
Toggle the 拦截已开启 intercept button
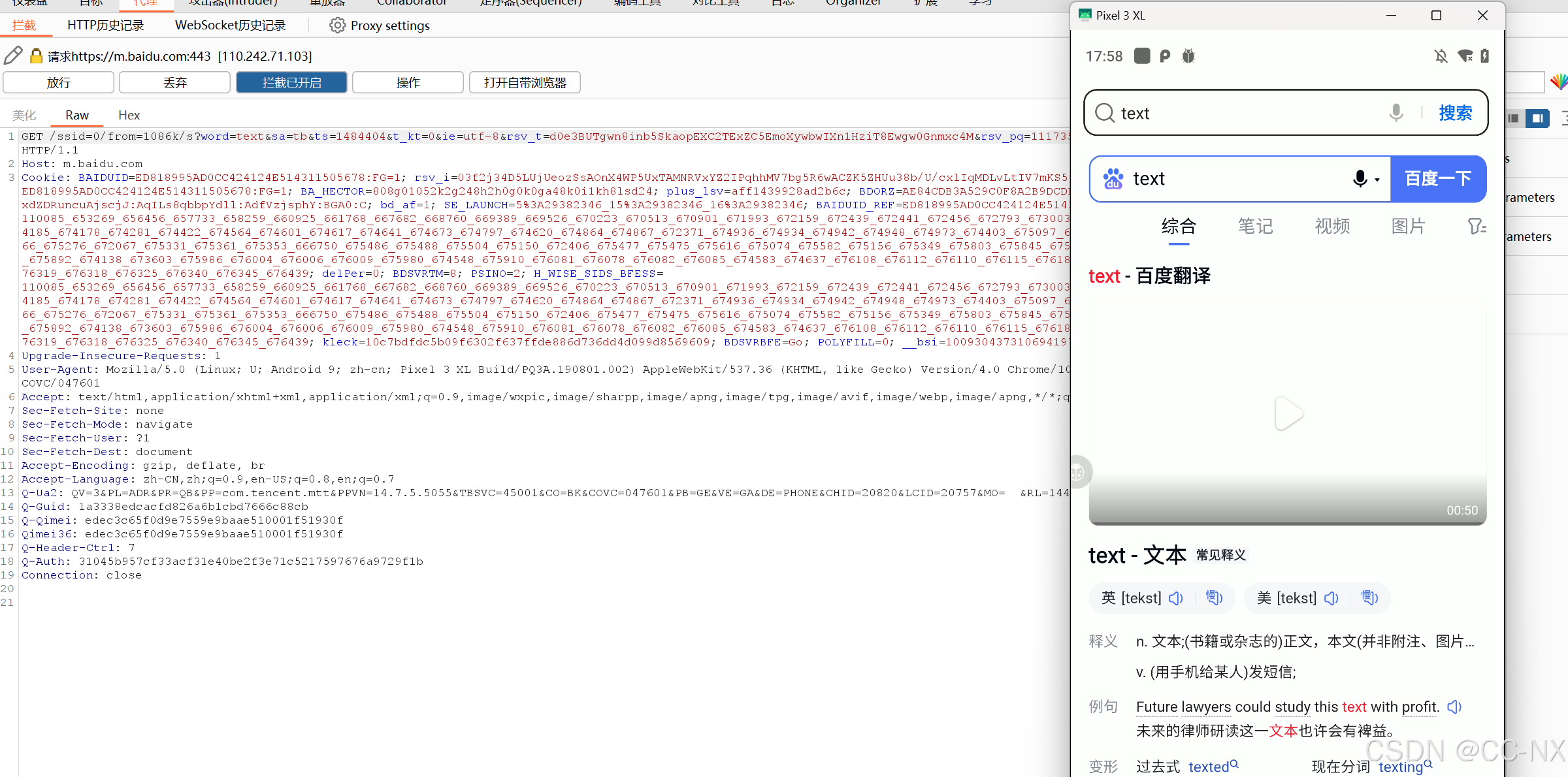[291, 83]
